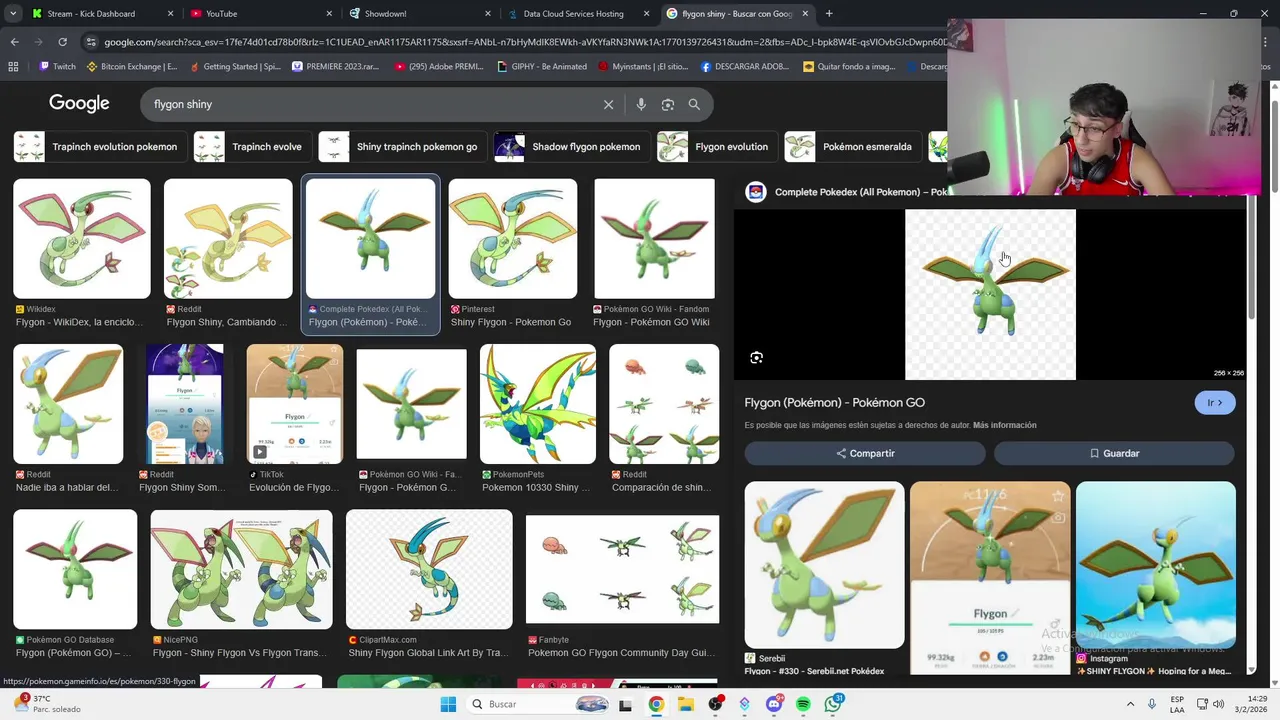This screenshot has height=720, width=1280.
Task: Open the PREMIERE 2023.rar bookmark
Action: tap(337, 67)
